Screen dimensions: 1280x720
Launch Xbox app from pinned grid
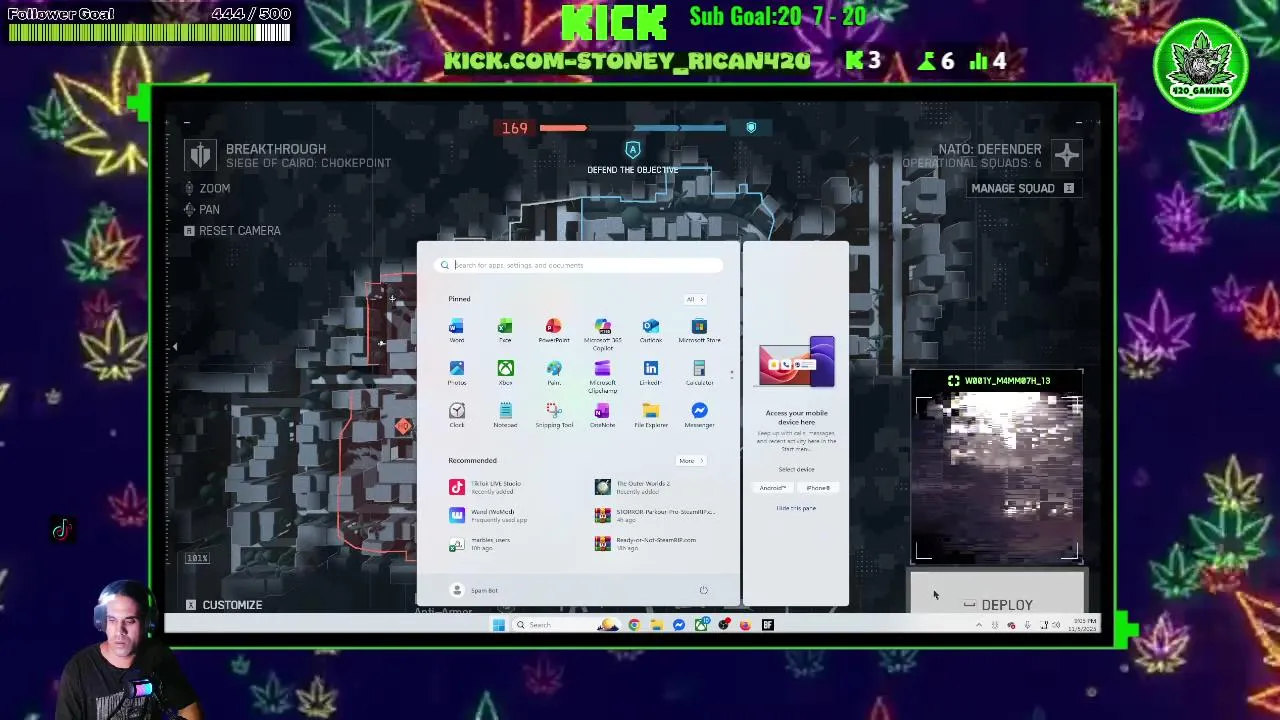point(505,373)
